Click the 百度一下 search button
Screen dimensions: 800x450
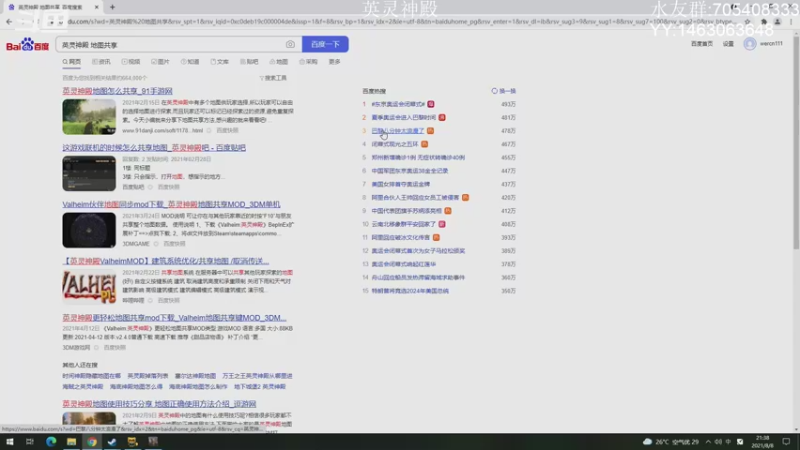tap(325, 44)
